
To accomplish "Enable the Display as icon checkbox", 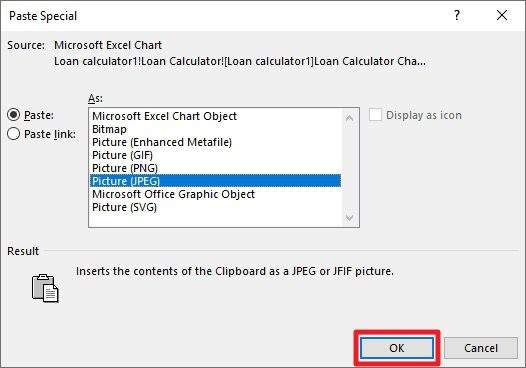I will coord(375,115).
